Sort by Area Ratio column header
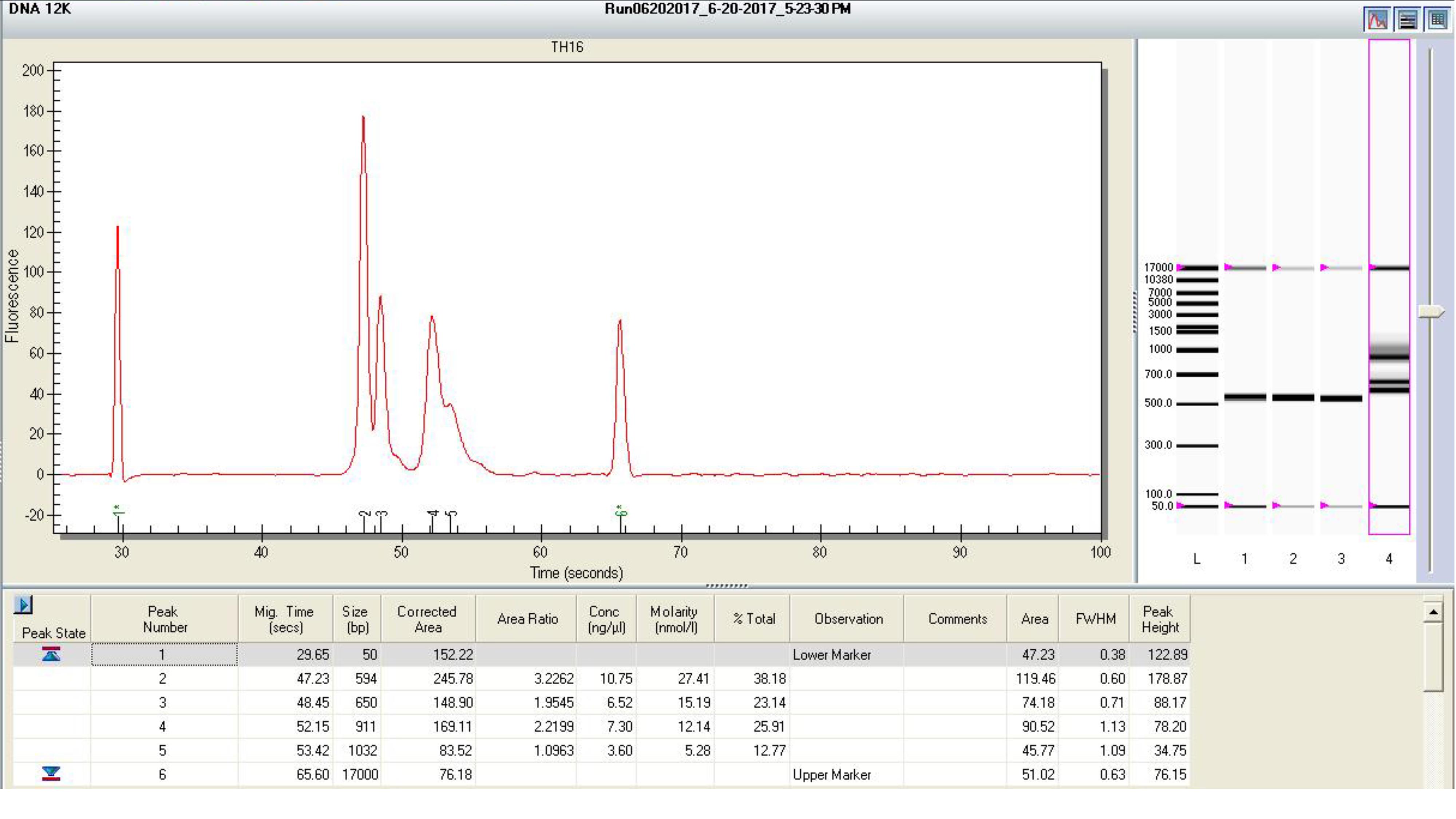This screenshot has height=819, width=1456. pyautogui.click(x=526, y=619)
